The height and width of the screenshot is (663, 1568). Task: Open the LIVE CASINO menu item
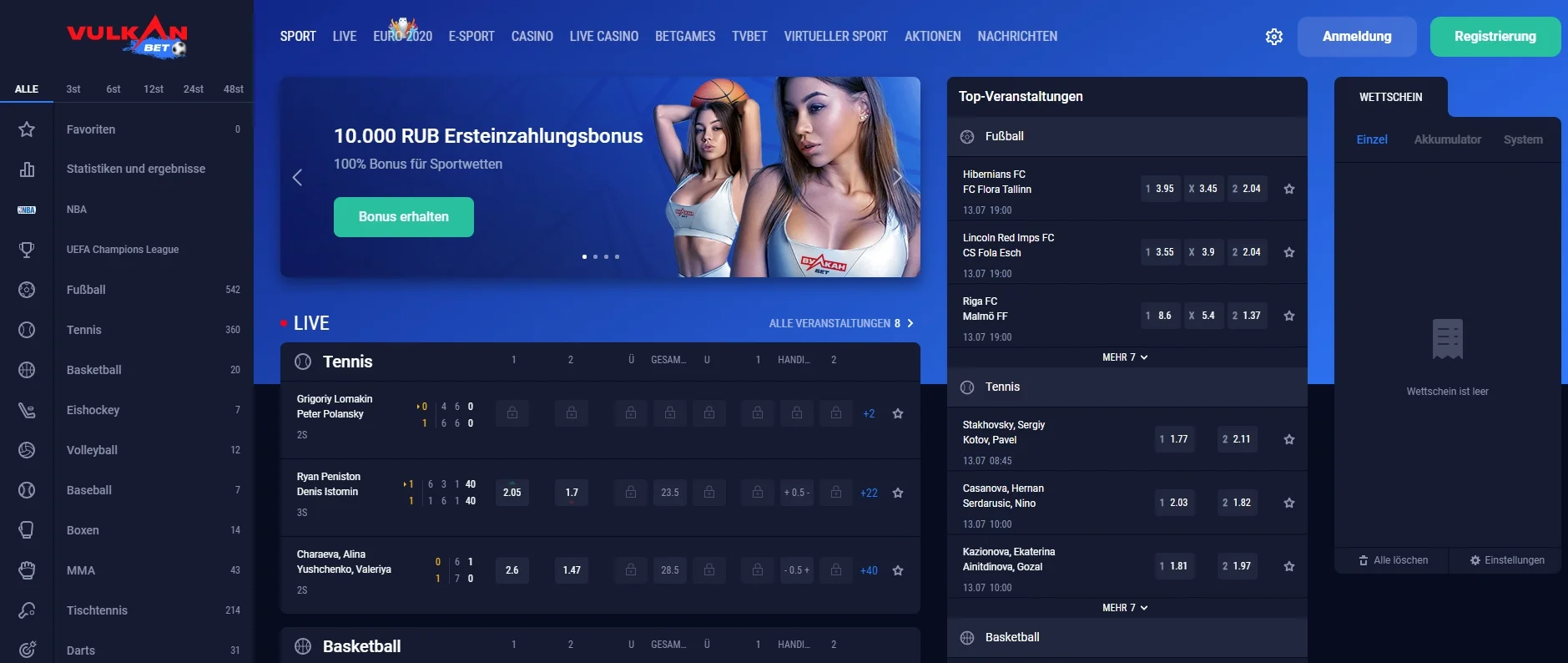click(603, 37)
